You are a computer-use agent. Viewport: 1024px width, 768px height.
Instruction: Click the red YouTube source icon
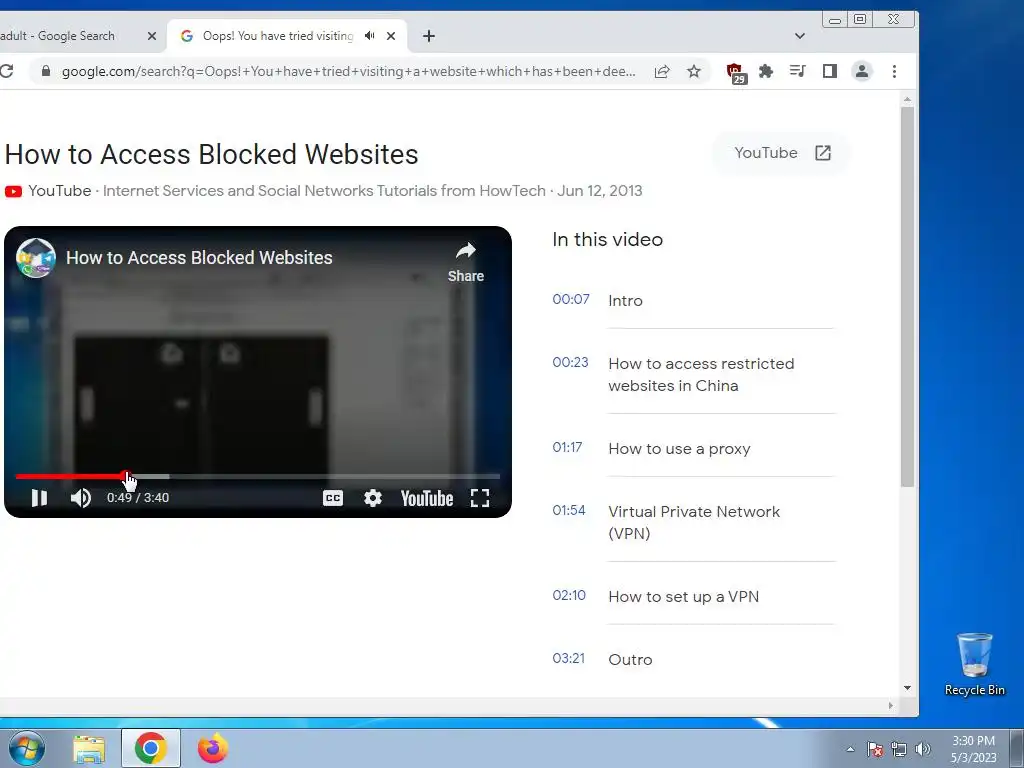(13, 191)
